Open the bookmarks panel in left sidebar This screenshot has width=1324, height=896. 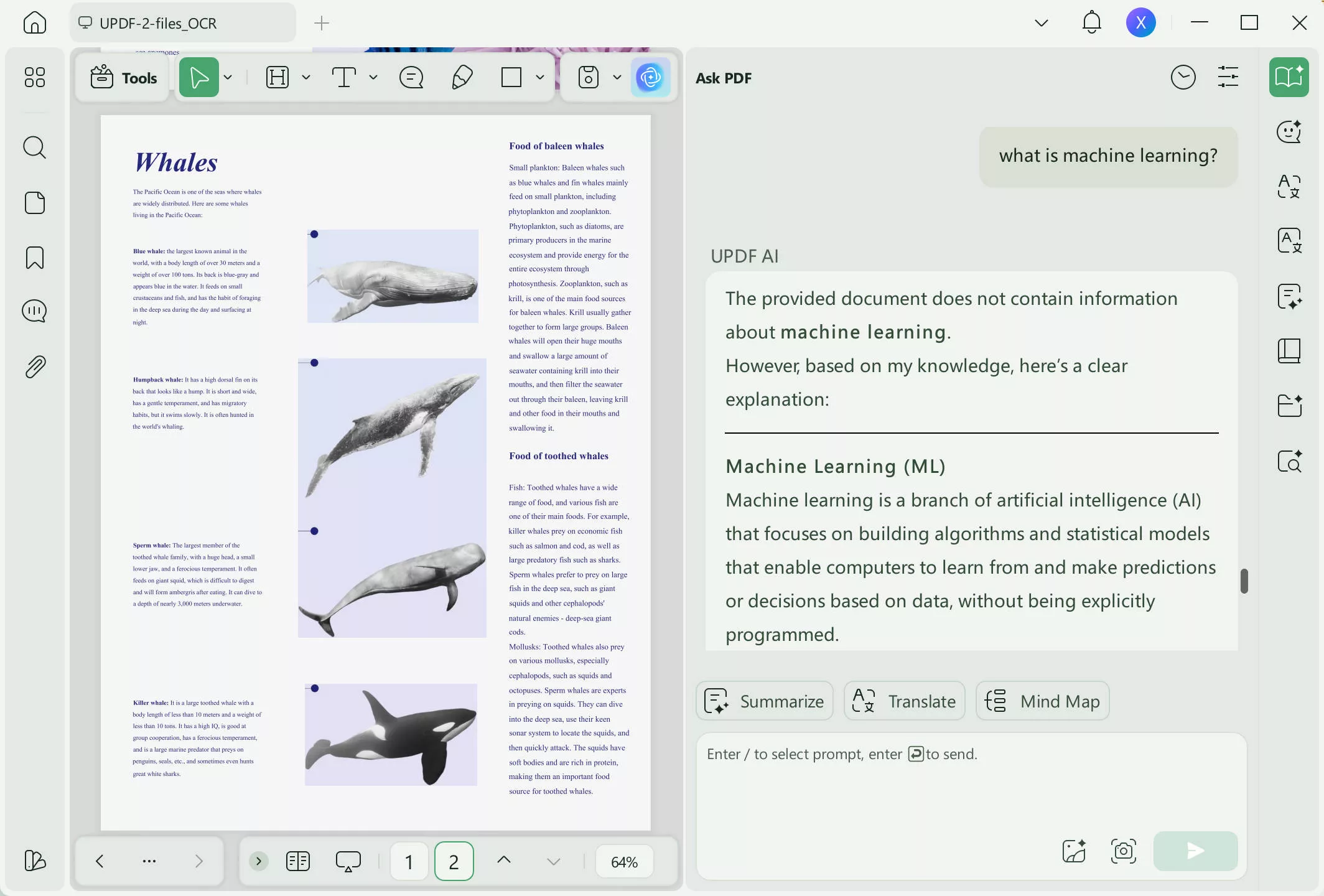34,257
